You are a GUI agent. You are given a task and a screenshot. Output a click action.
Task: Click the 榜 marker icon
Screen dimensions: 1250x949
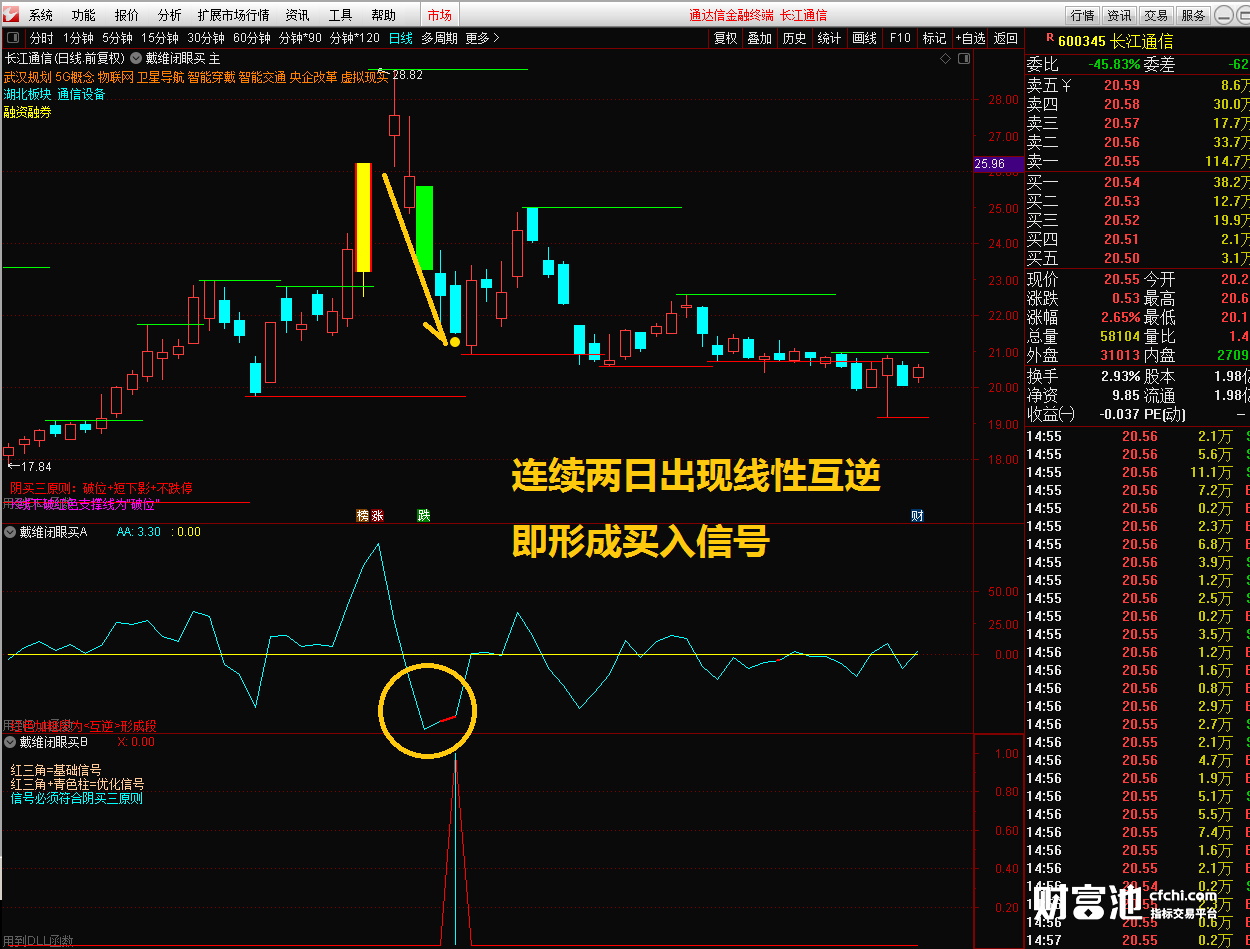tap(363, 516)
